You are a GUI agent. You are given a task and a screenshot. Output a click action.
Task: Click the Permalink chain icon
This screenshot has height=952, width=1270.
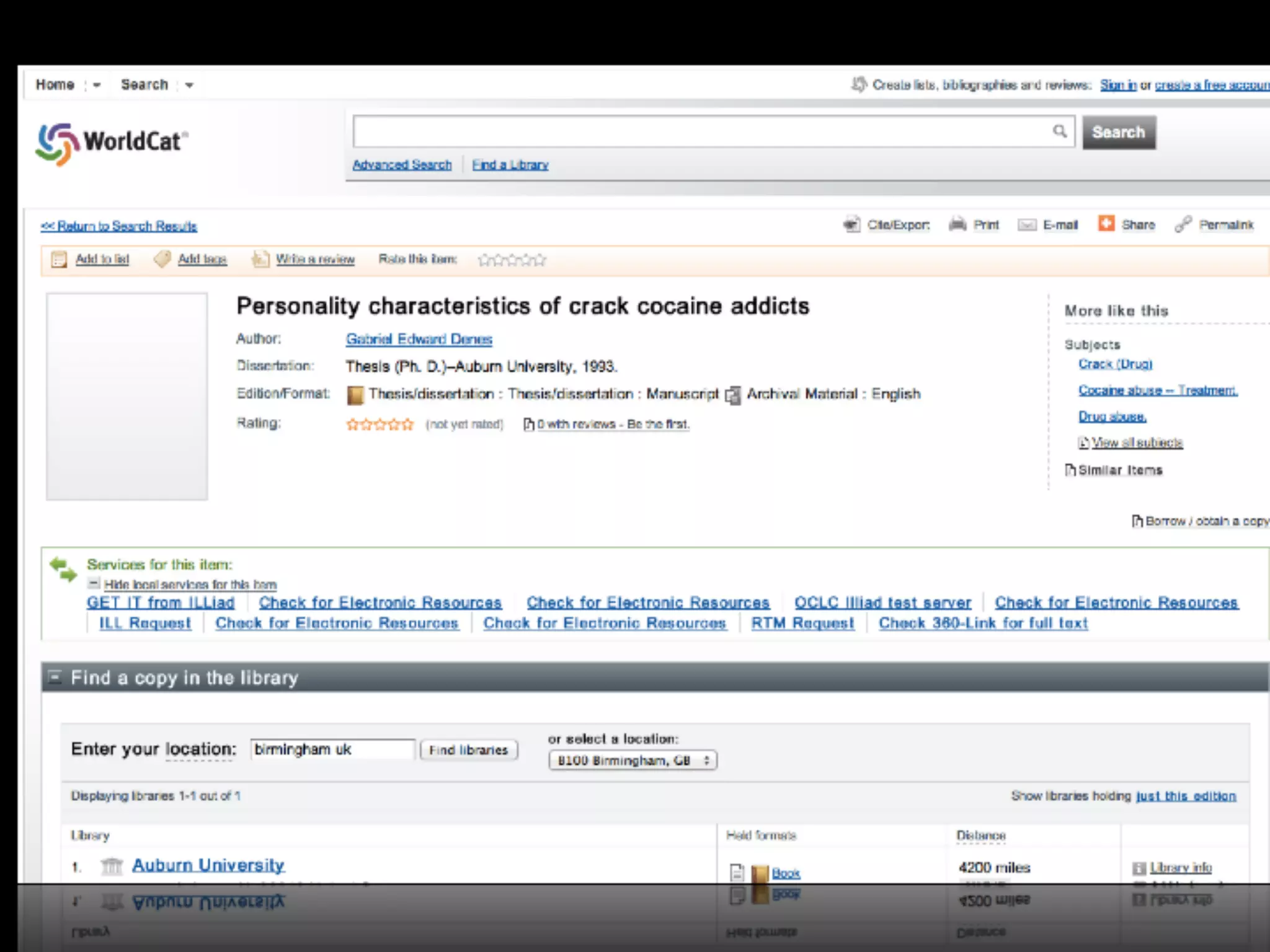pyautogui.click(x=1183, y=224)
